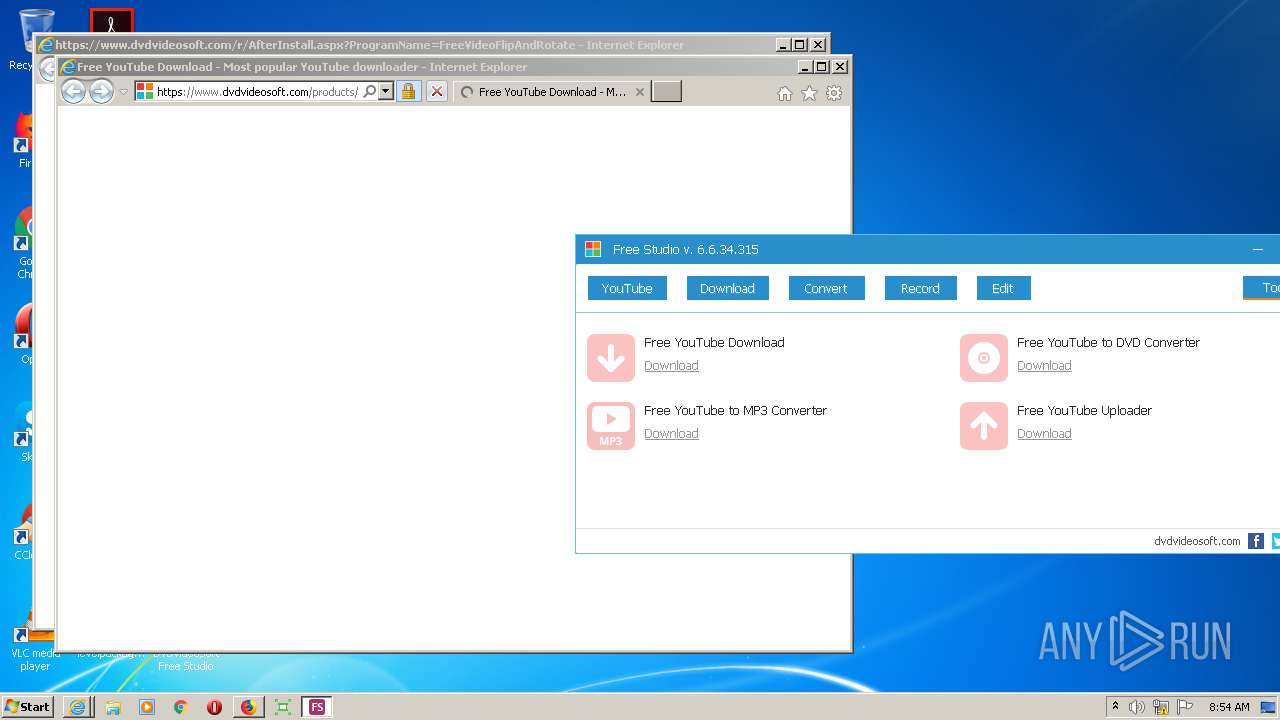Open Opera from the taskbar

pyautogui.click(x=214, y=707)
